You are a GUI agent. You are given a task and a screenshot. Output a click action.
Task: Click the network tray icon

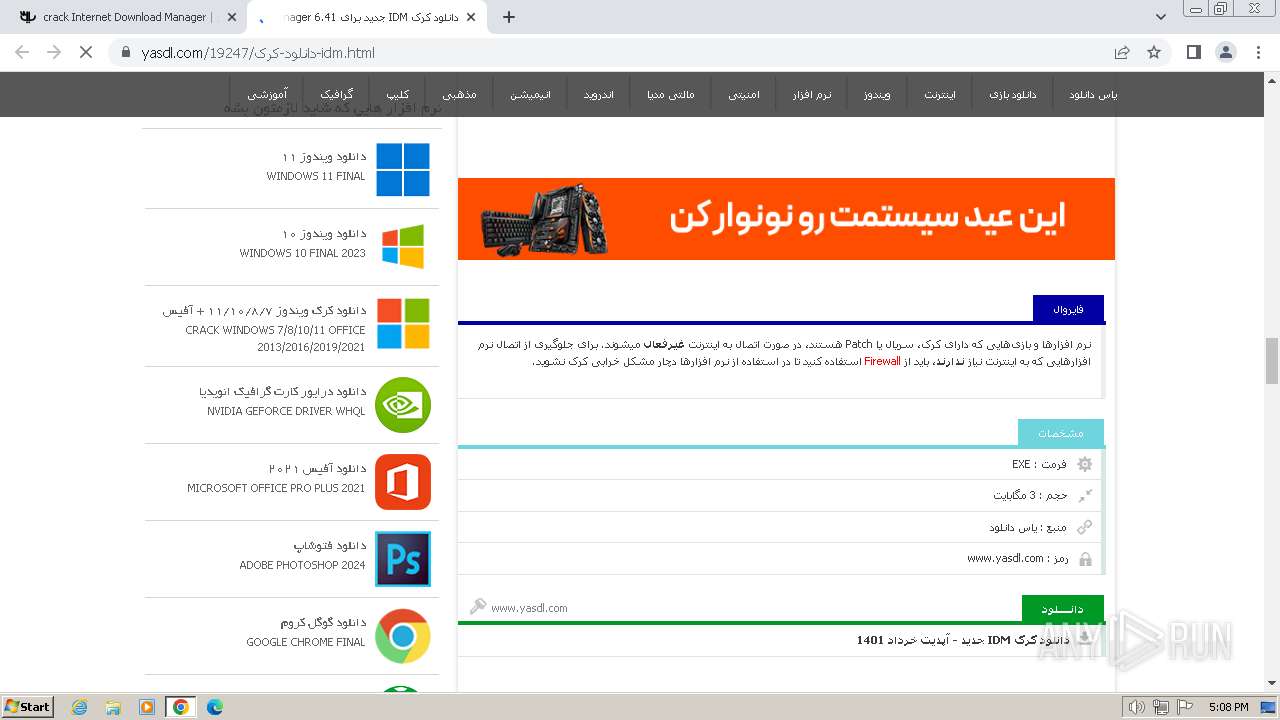1161,707
